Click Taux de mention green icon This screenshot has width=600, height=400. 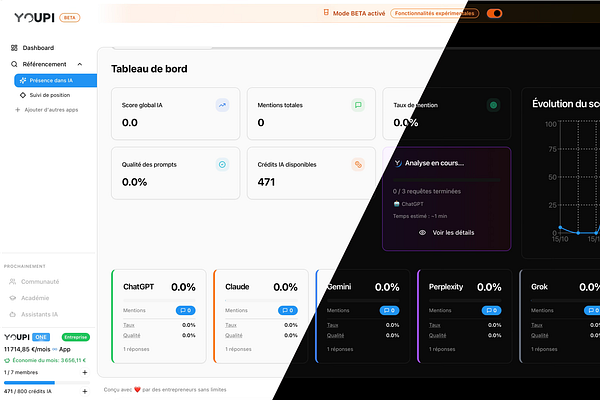coord(493,105)
